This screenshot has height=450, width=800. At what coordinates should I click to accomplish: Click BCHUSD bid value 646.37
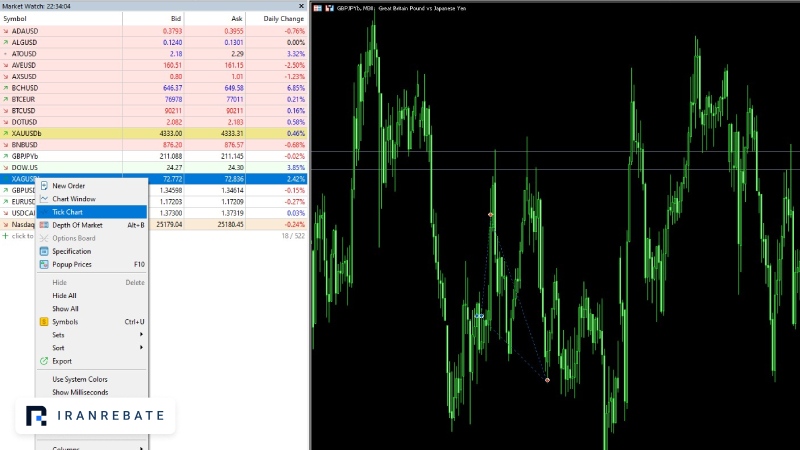click(172, 88)
